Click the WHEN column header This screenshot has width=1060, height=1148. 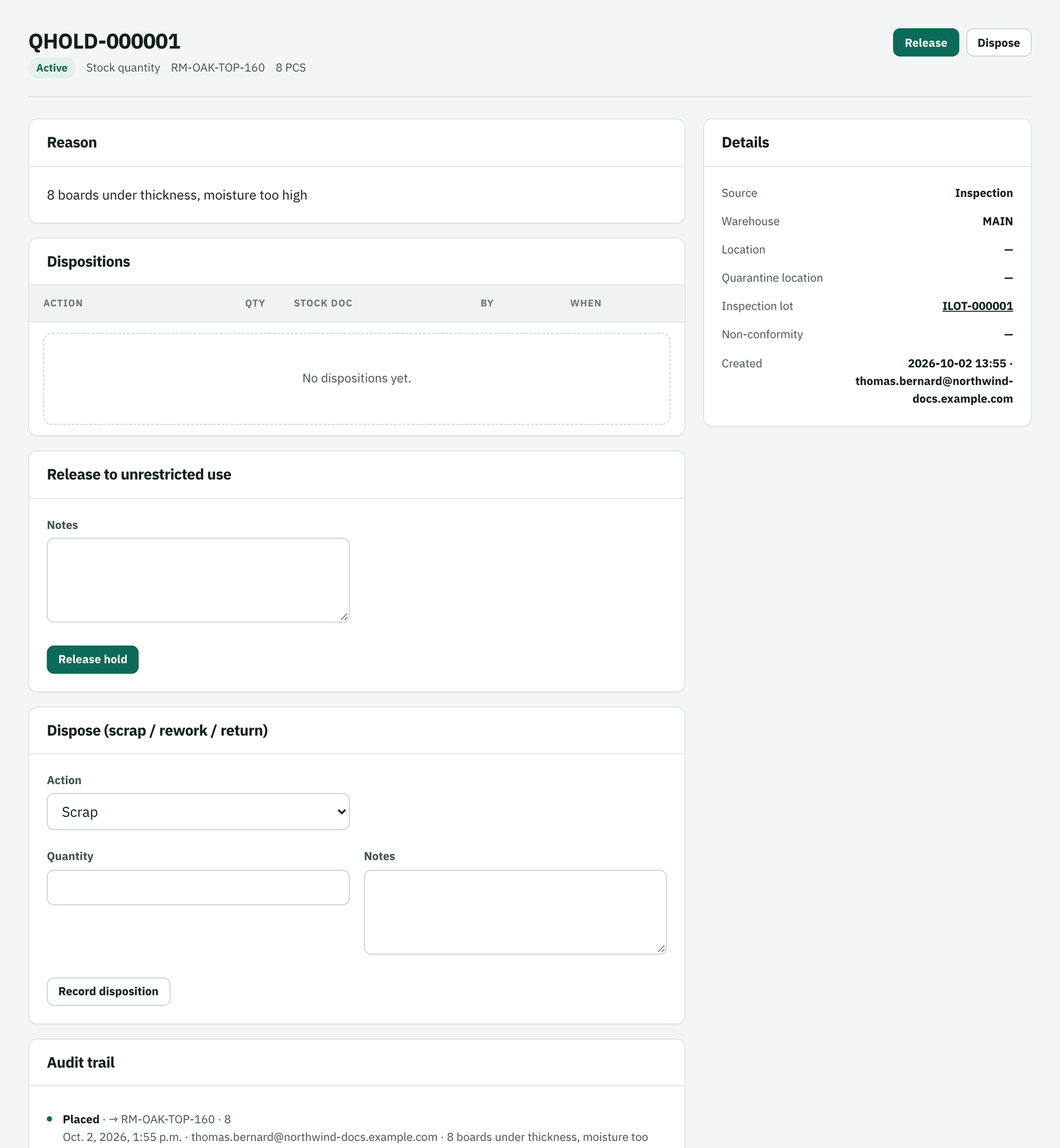(x=586, y=303)
